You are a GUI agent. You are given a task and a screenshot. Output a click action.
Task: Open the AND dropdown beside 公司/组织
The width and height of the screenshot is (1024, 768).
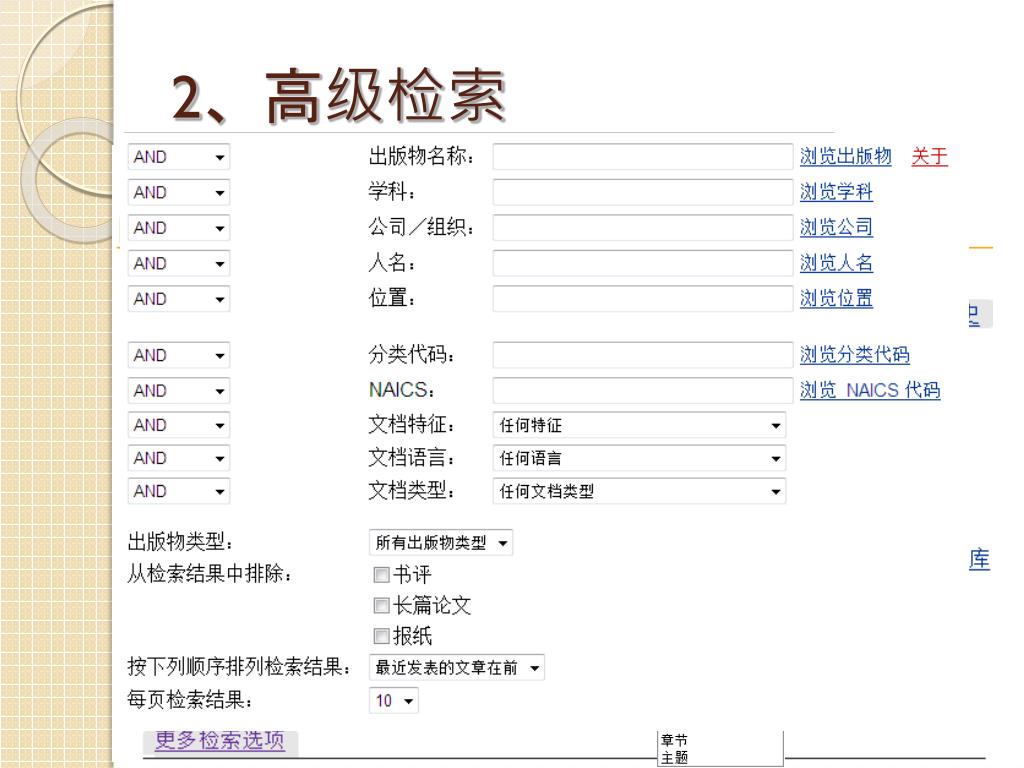point(179,228)
